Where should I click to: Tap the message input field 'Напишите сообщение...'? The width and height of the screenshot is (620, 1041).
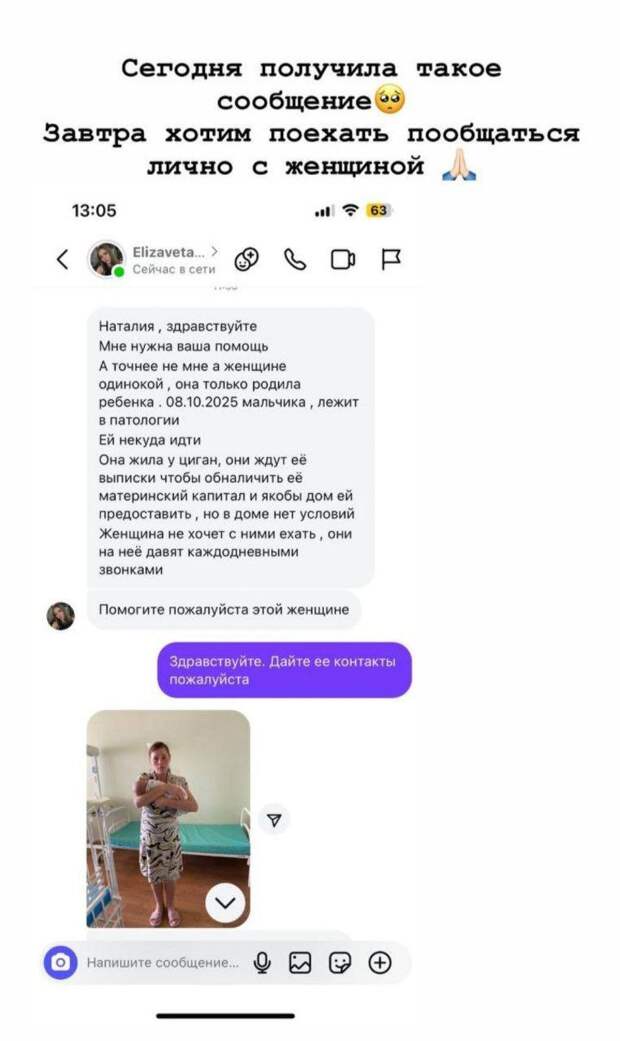tap(163, 963)
